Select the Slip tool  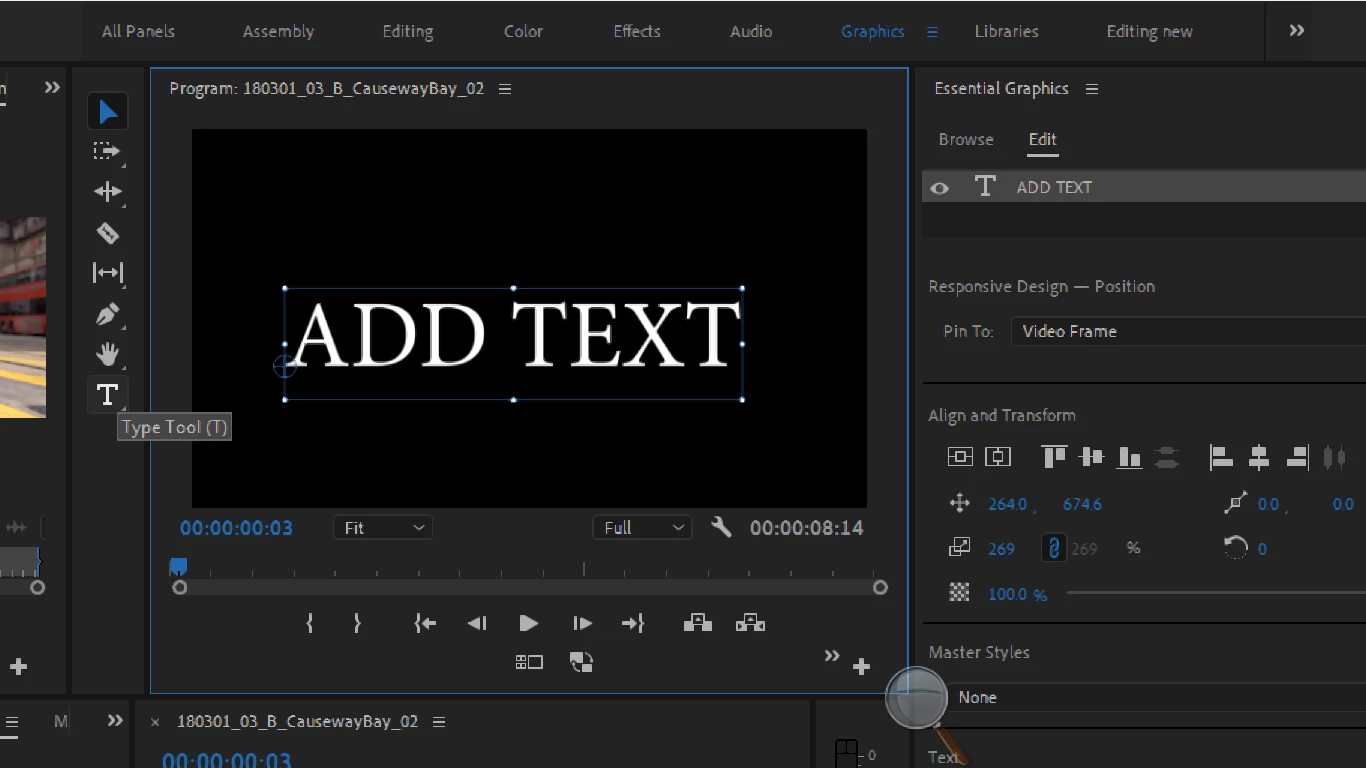coord(107,272)
